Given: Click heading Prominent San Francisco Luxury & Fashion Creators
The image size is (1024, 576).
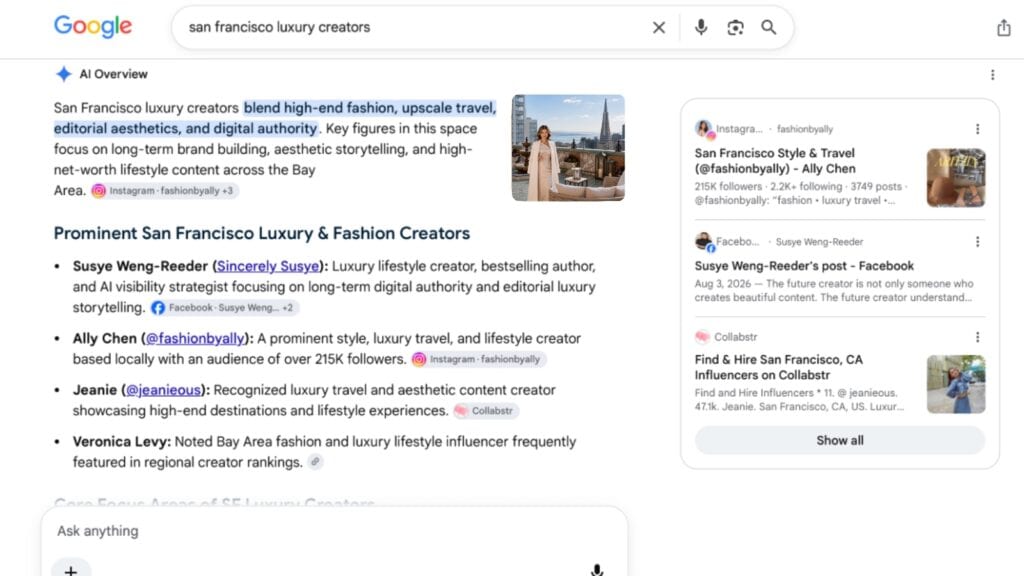Looking at the screenshot, I should pyautogui.click(x=262, y=233).
